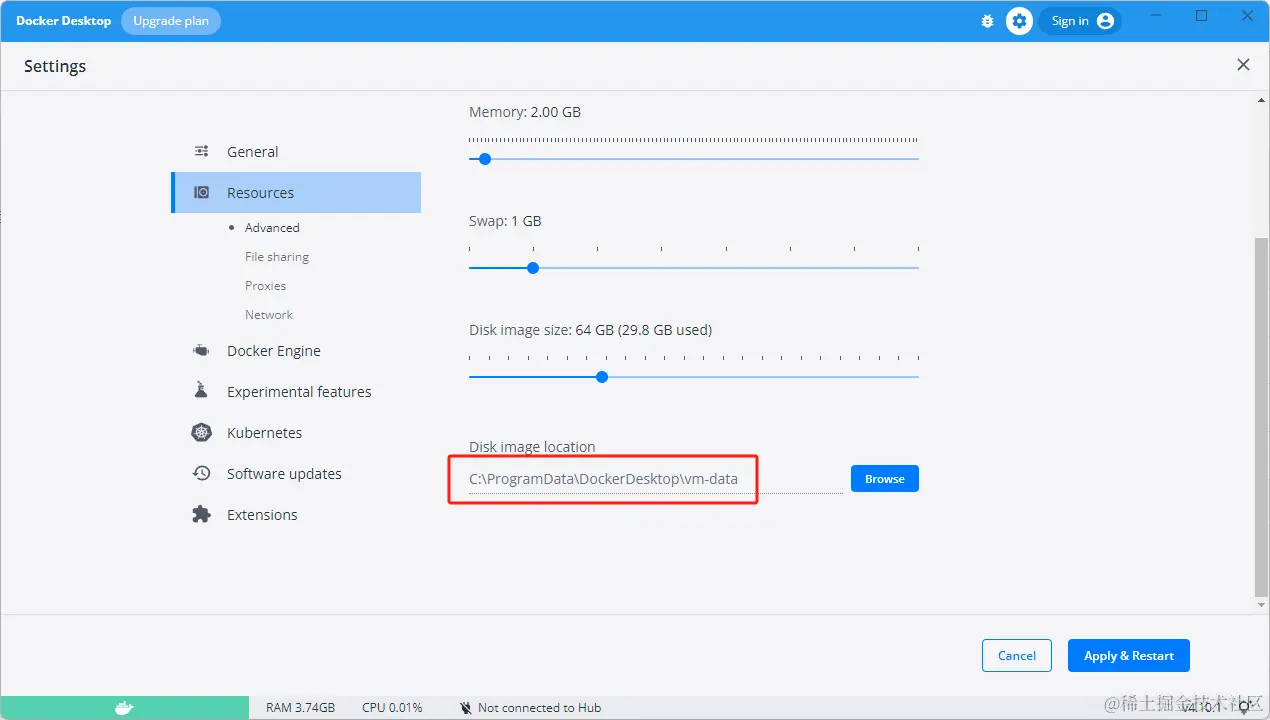Click the user avatar icon beside Sign in
Viewport: 1270px width, 720px height.
point(1105,21)
